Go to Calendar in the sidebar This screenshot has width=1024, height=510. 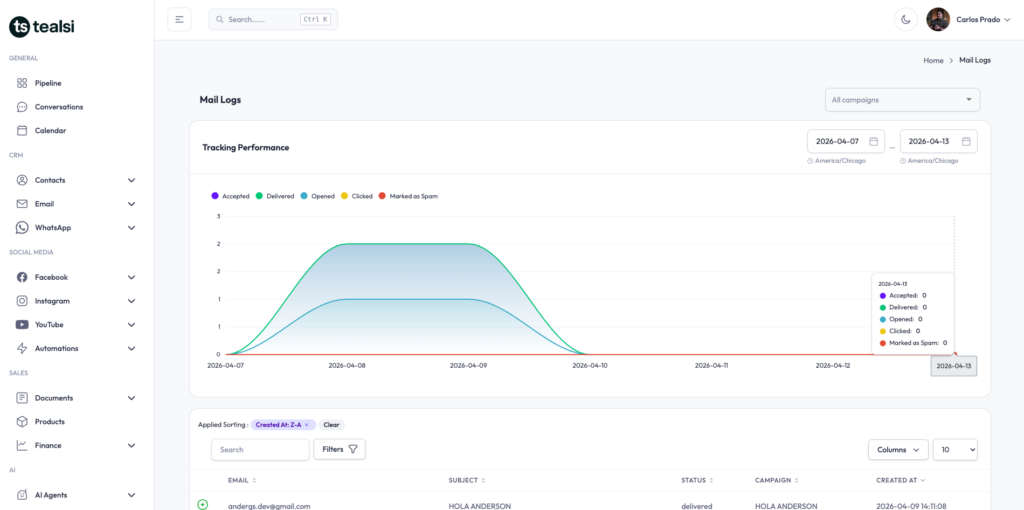click(x=50, y=131)
